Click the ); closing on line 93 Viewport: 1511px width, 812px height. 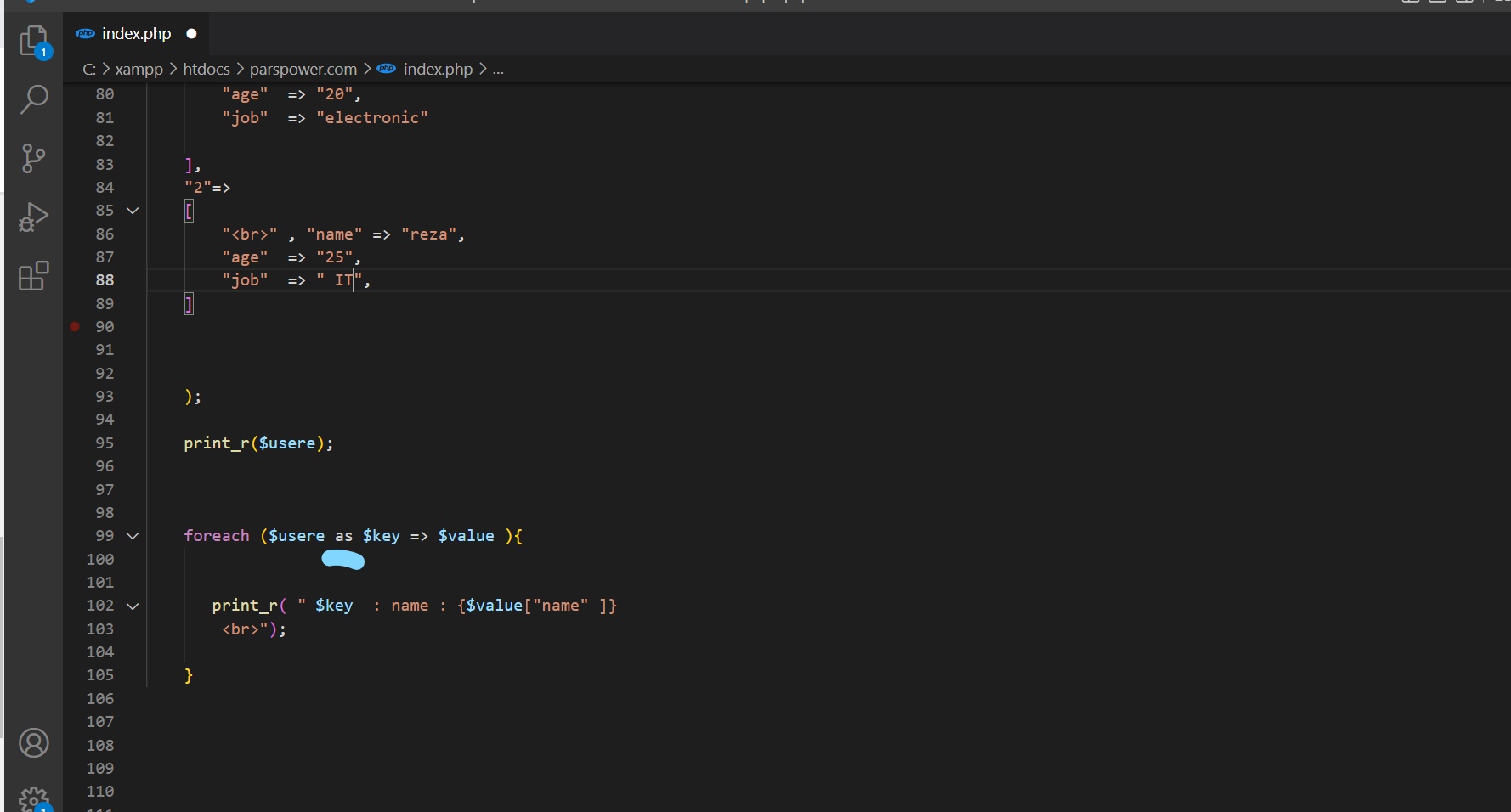193,397
